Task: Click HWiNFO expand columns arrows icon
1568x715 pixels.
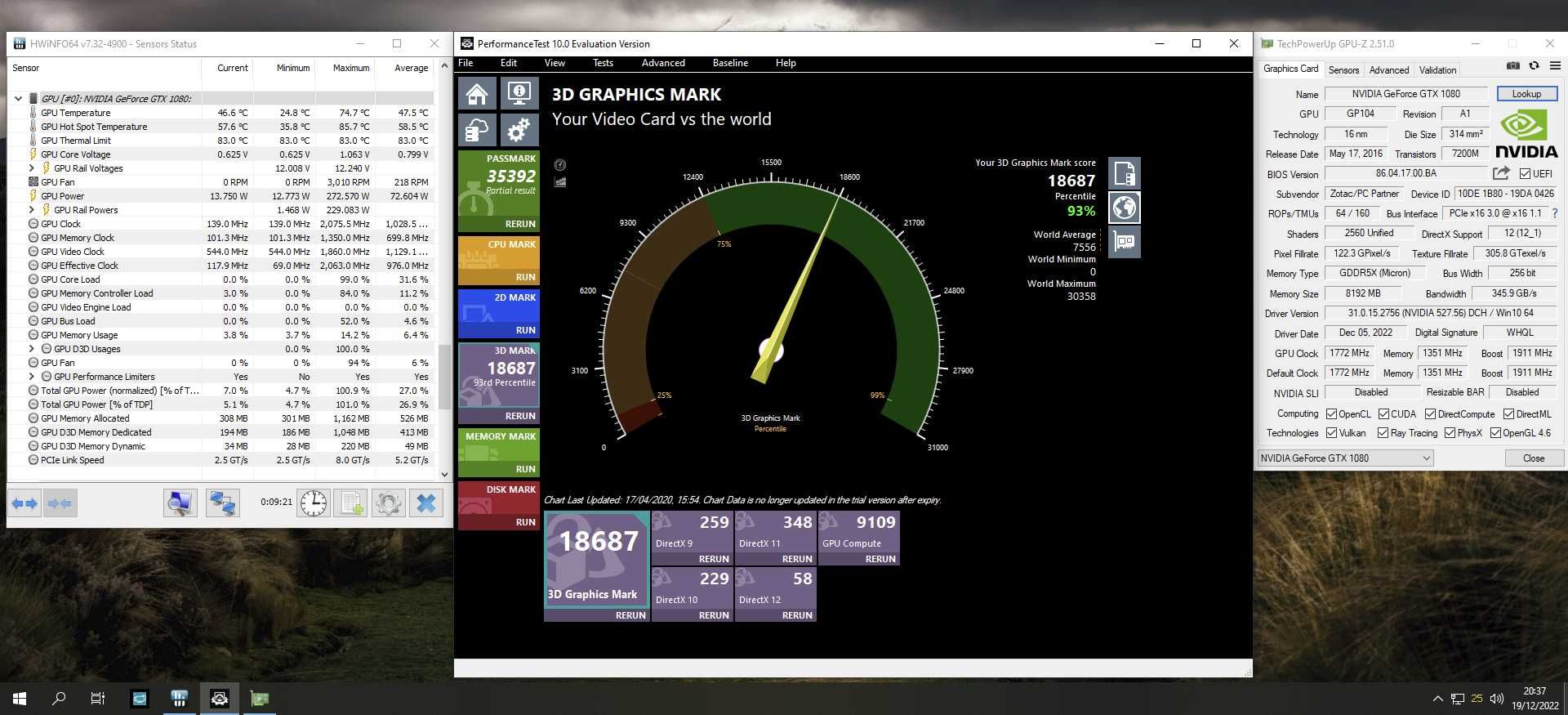Action: (24, 503)
